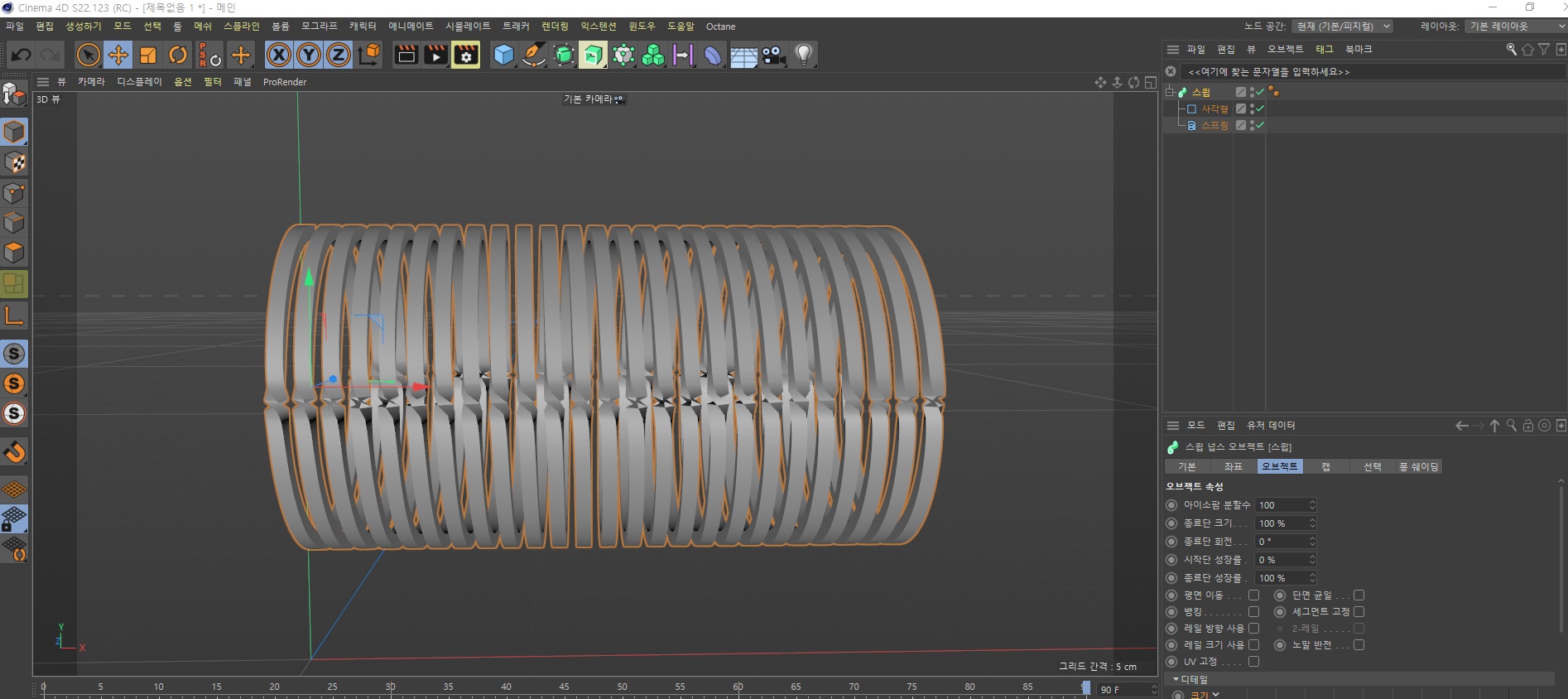The width and height of the screenshot is (1568, 699).
Task: Enable the 단면 균일 checkbox
Action: 1359,595
